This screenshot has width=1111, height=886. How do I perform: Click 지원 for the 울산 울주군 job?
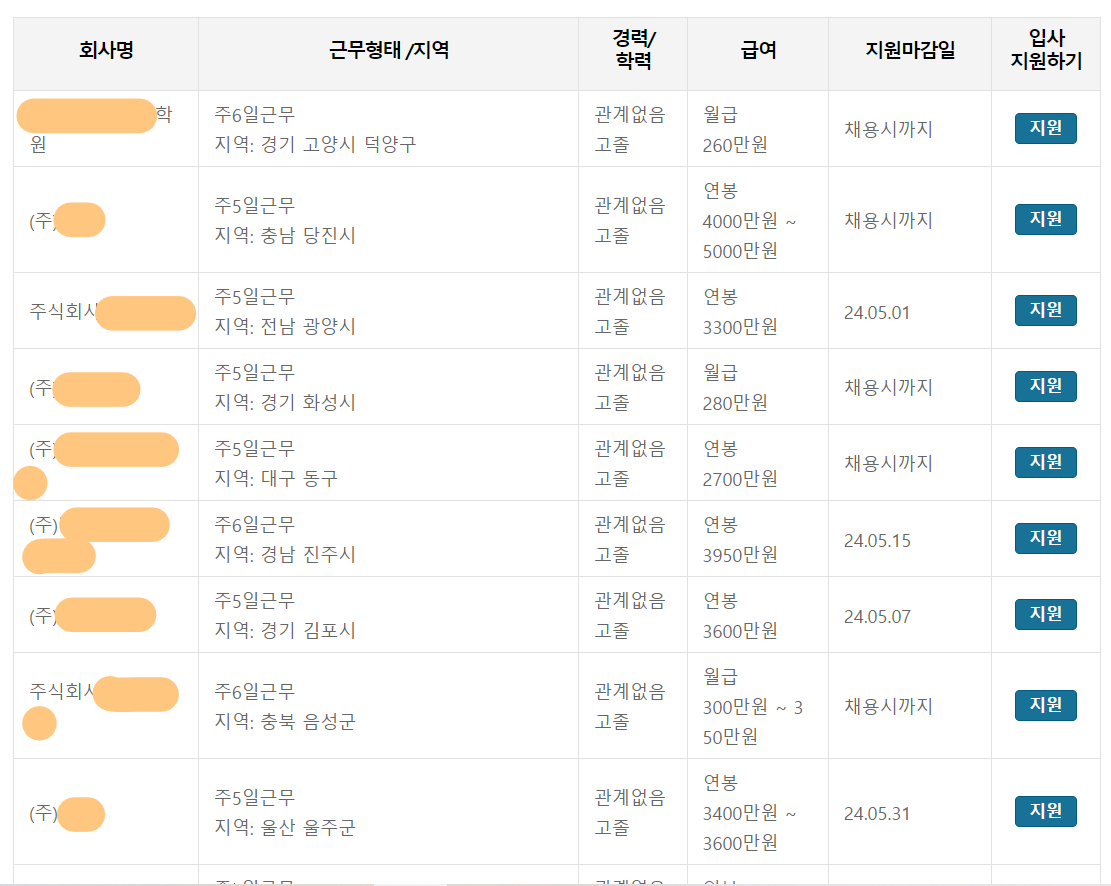click(x=1045, y=812)
